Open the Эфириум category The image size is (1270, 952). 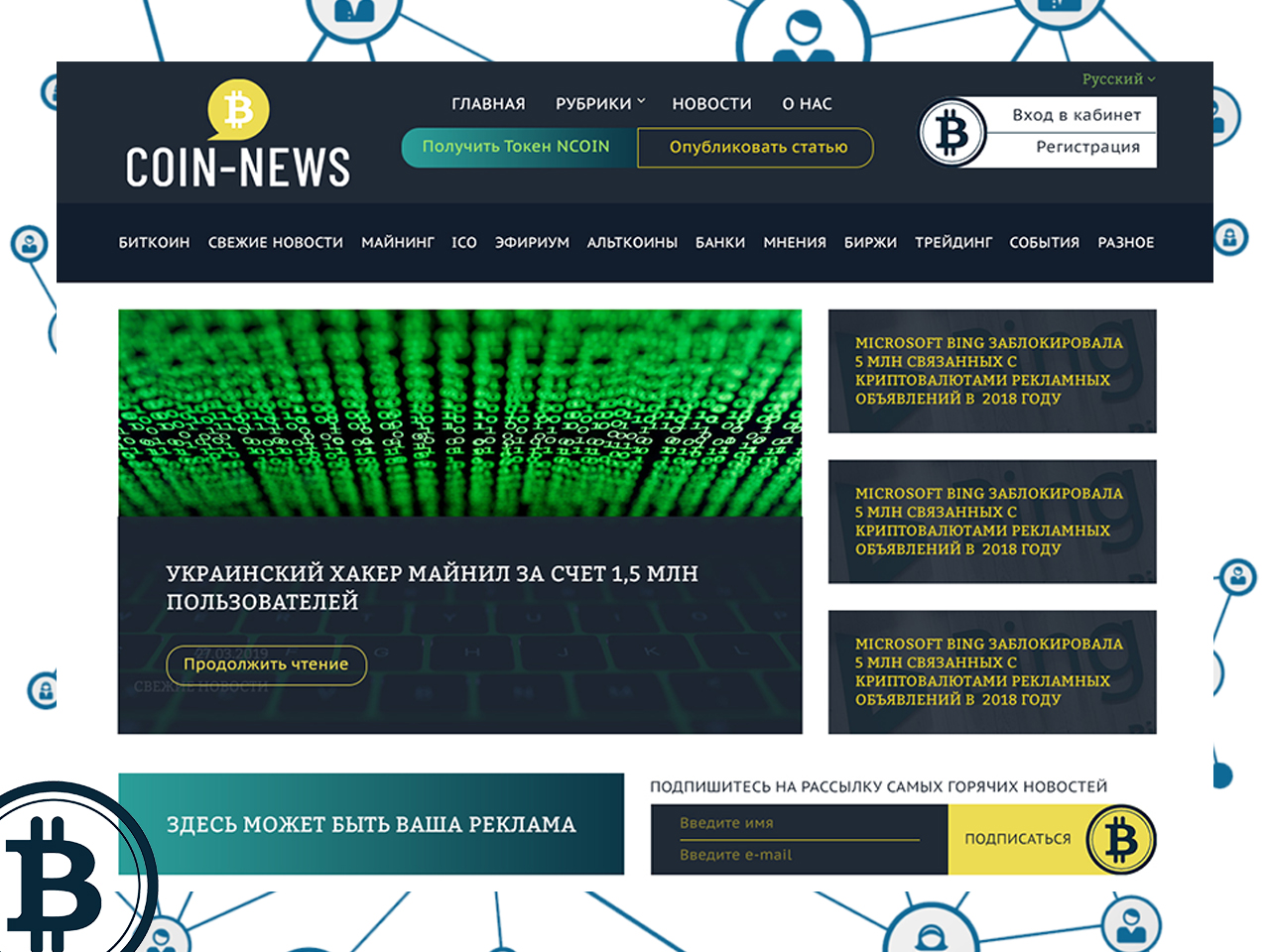(533, 242)
